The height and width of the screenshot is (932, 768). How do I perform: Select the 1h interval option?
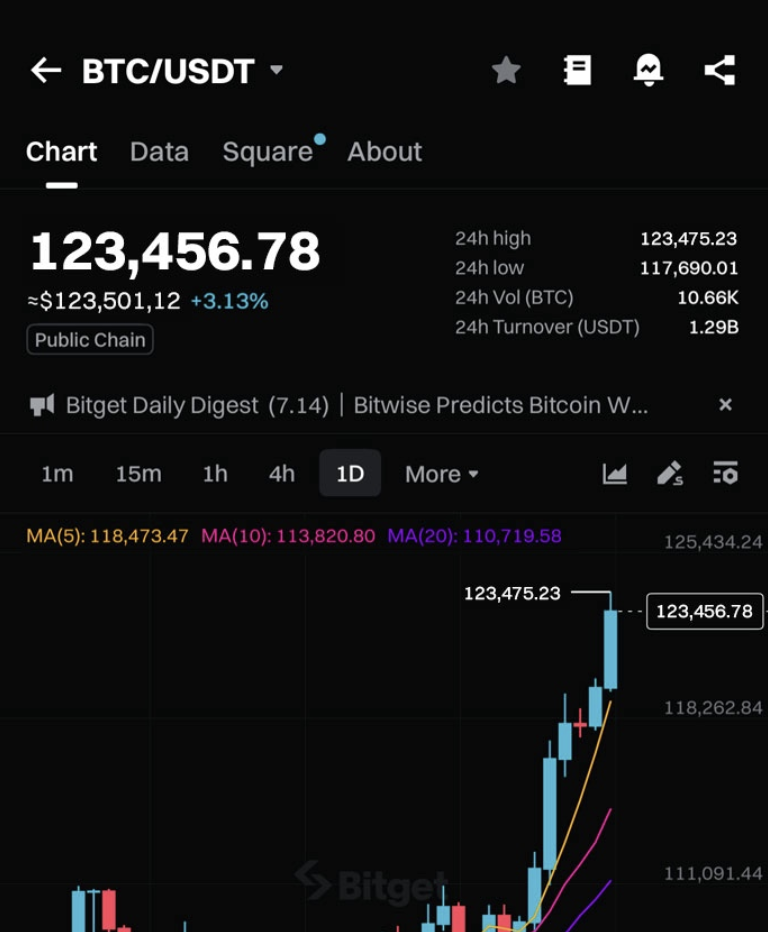click(215, 474)
